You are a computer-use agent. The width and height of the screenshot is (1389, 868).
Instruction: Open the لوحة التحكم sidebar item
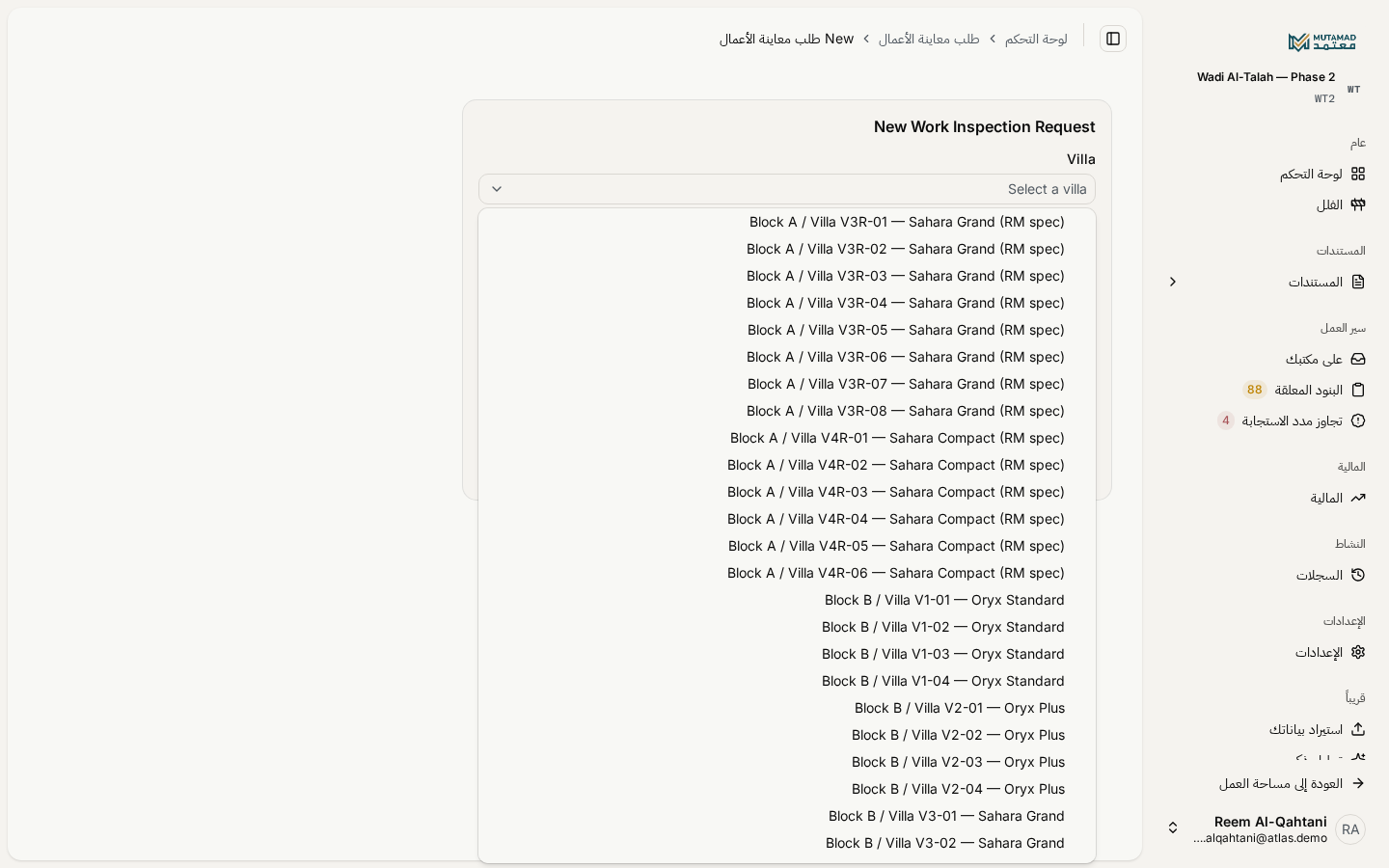pos(1266,174)
